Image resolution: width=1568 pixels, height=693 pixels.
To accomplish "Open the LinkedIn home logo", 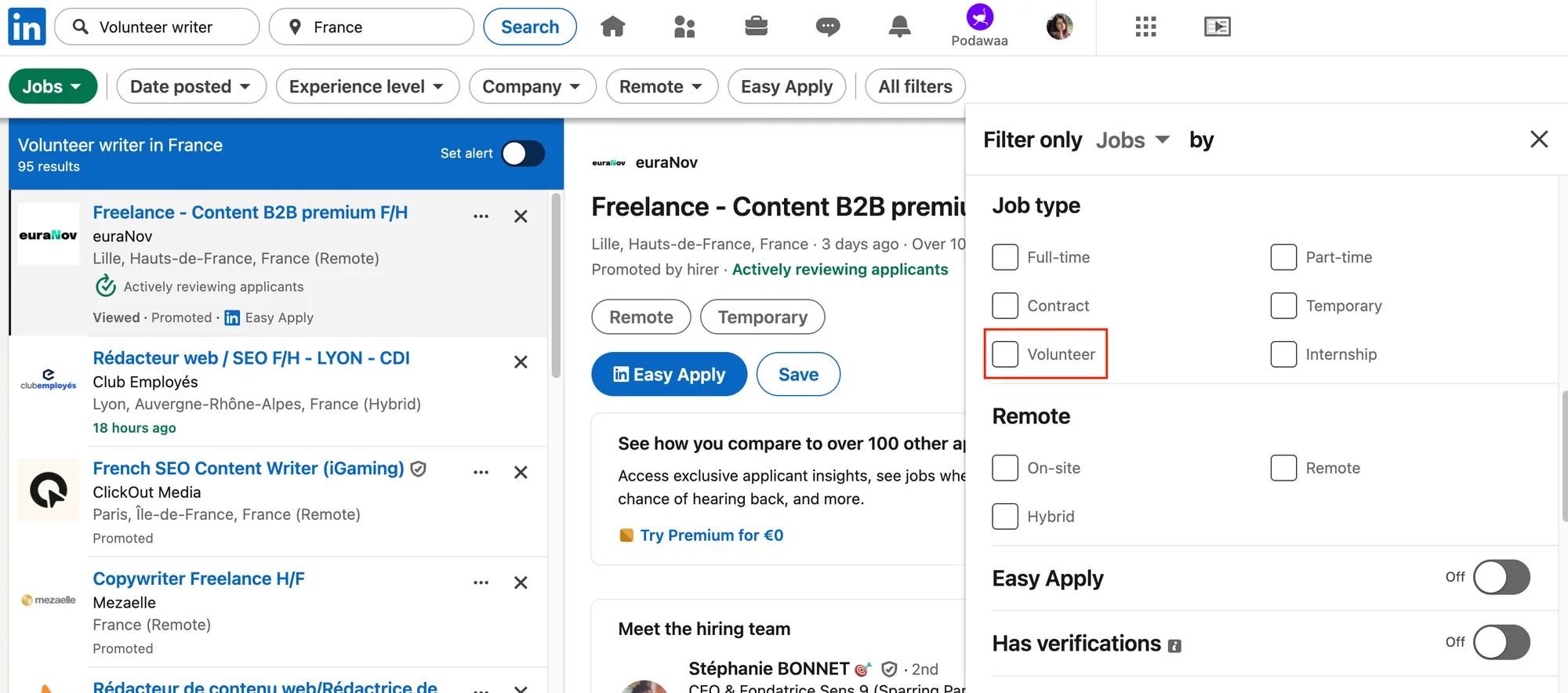I will [27, 27].
